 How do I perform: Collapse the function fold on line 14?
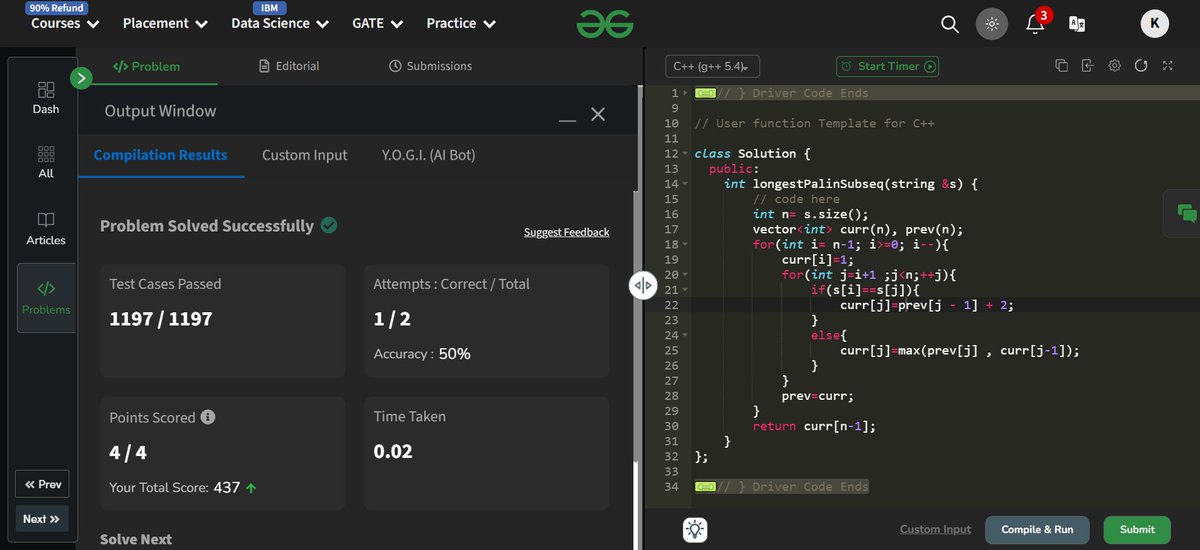click(x=685, y=184)
